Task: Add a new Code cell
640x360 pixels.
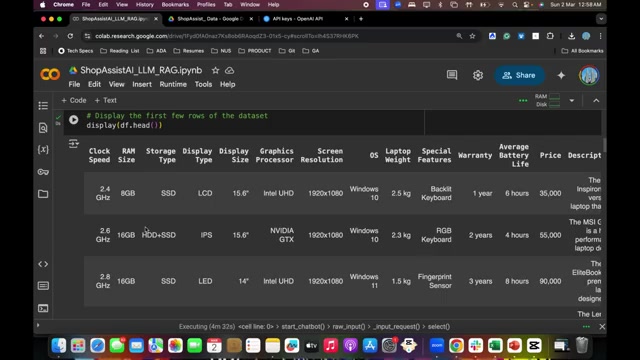Action: point(73,100)
